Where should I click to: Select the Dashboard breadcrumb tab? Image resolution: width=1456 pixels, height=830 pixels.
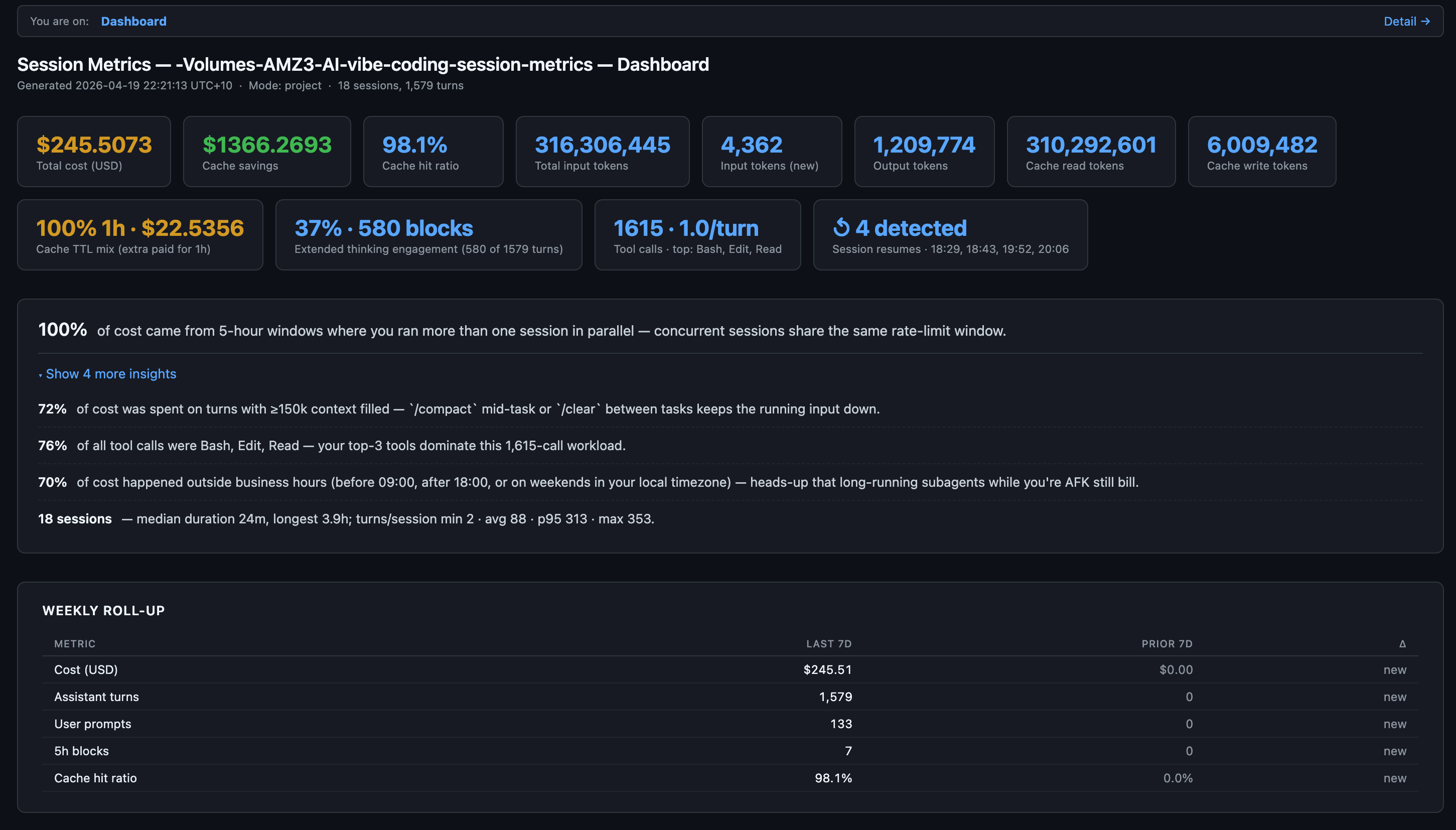pyautogui.click(x=133, y=22)
